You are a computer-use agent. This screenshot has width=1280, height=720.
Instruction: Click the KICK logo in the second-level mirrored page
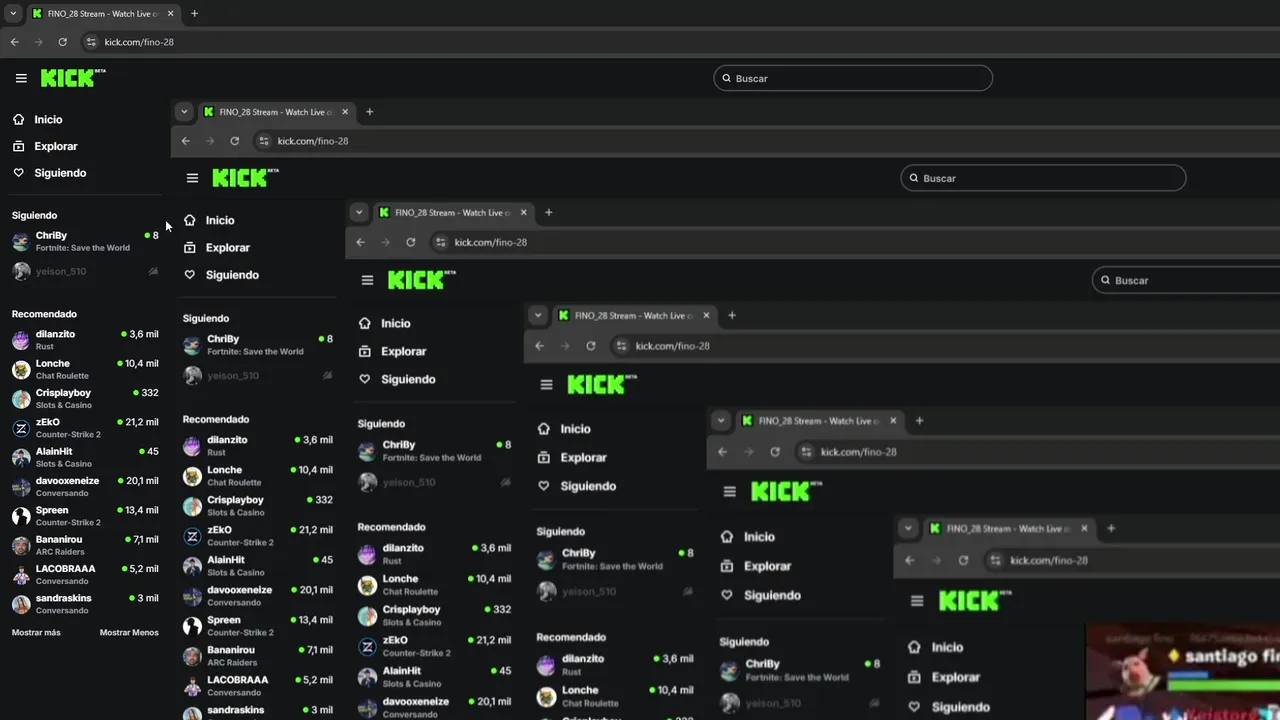(x=245, y=178)
